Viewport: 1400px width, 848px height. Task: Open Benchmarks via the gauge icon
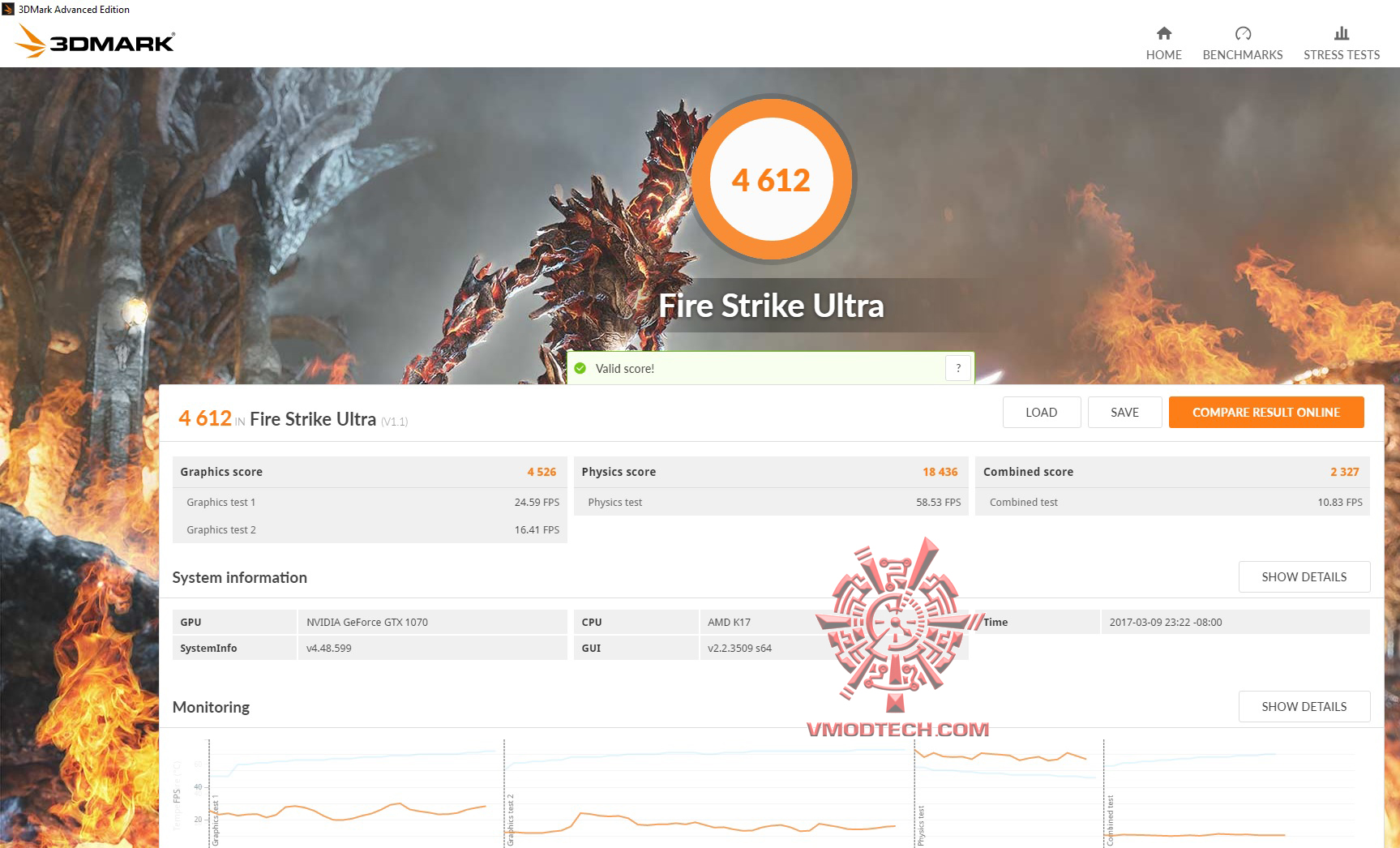pos(1242,33)
